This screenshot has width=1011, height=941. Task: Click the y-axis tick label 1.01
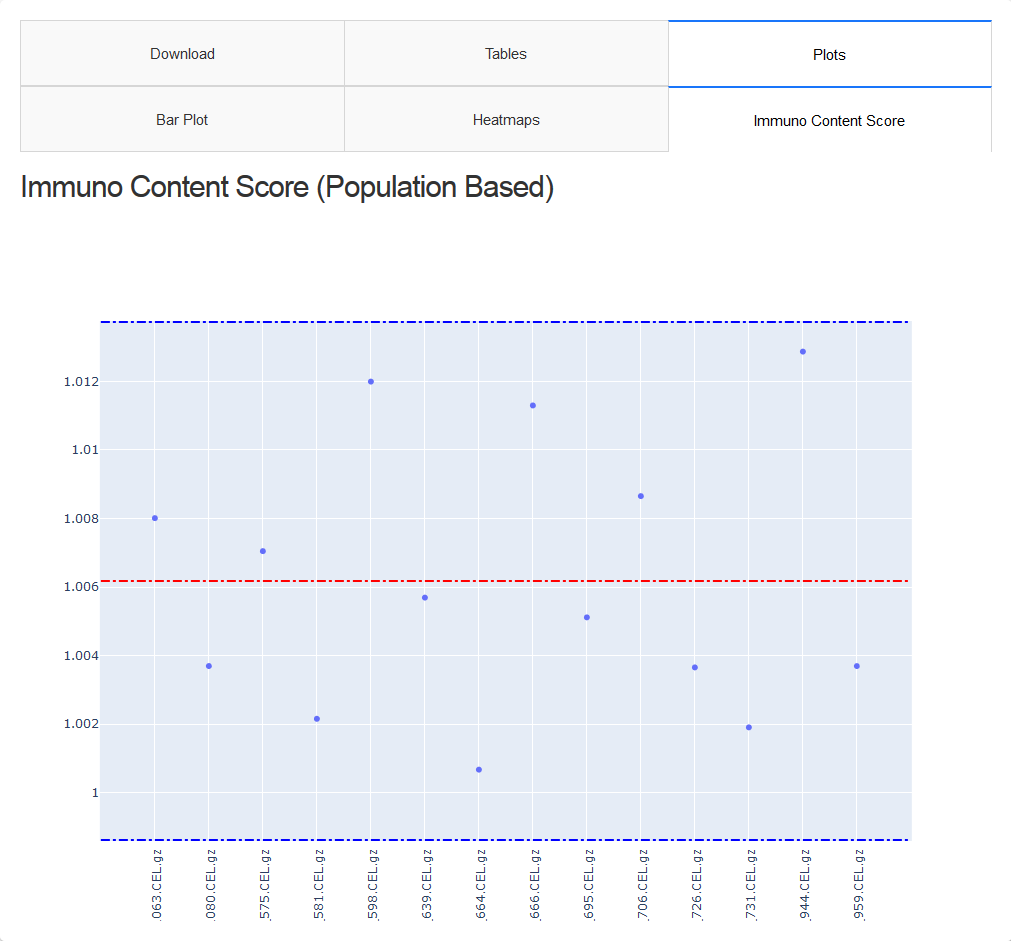pos(85,450)
